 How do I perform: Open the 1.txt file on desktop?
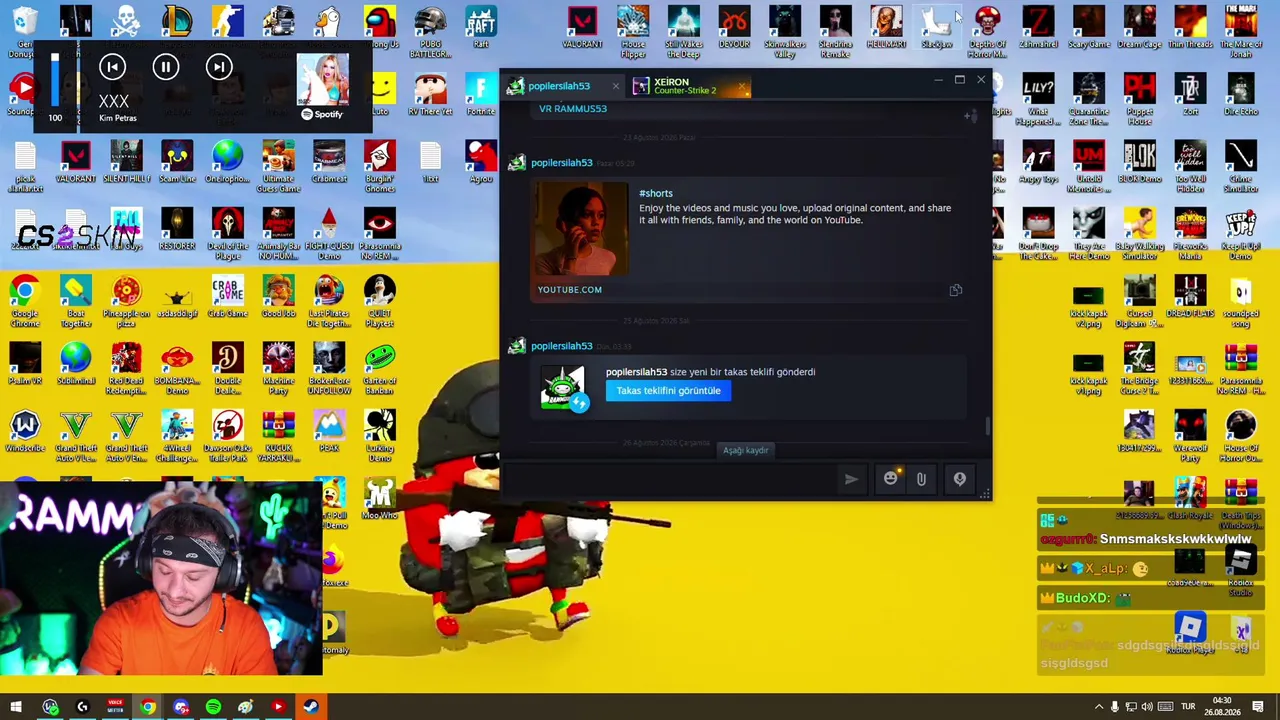click(430, 162)
